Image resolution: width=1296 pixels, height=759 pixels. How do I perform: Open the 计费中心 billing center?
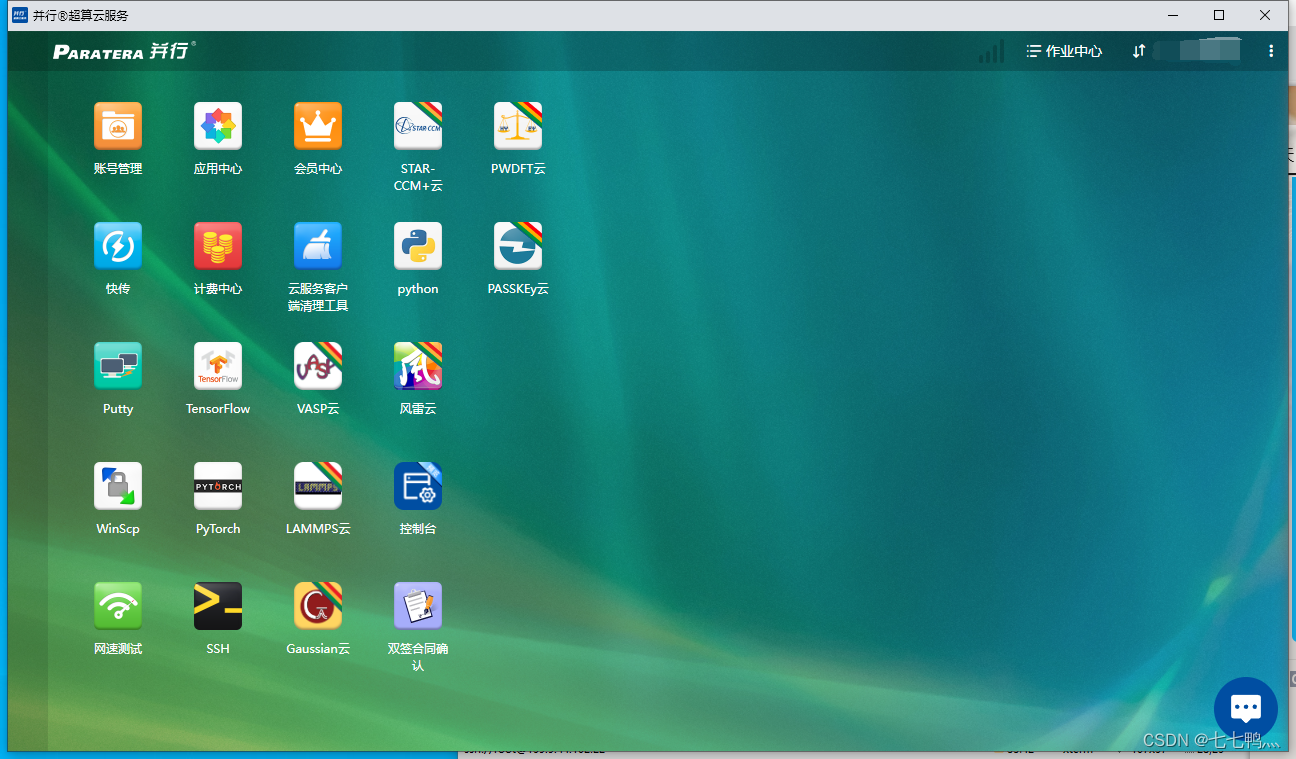218,246
